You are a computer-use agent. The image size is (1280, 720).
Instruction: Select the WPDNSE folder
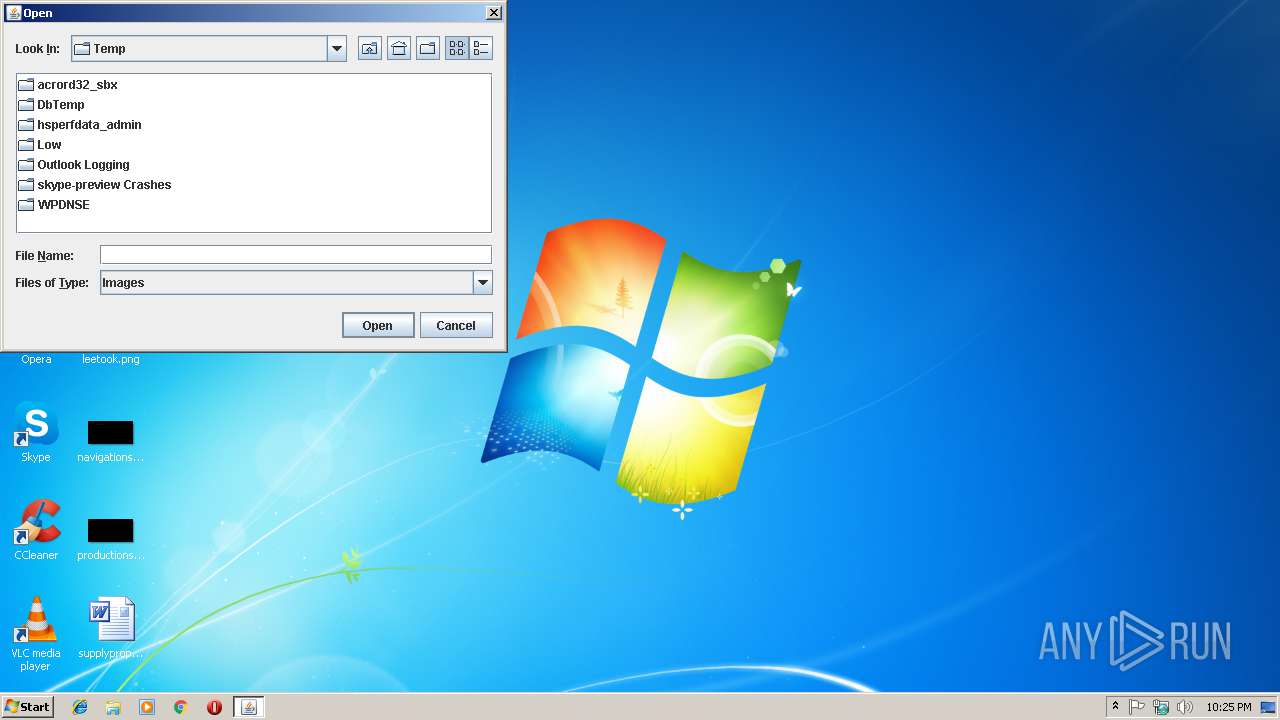point(54,205)
